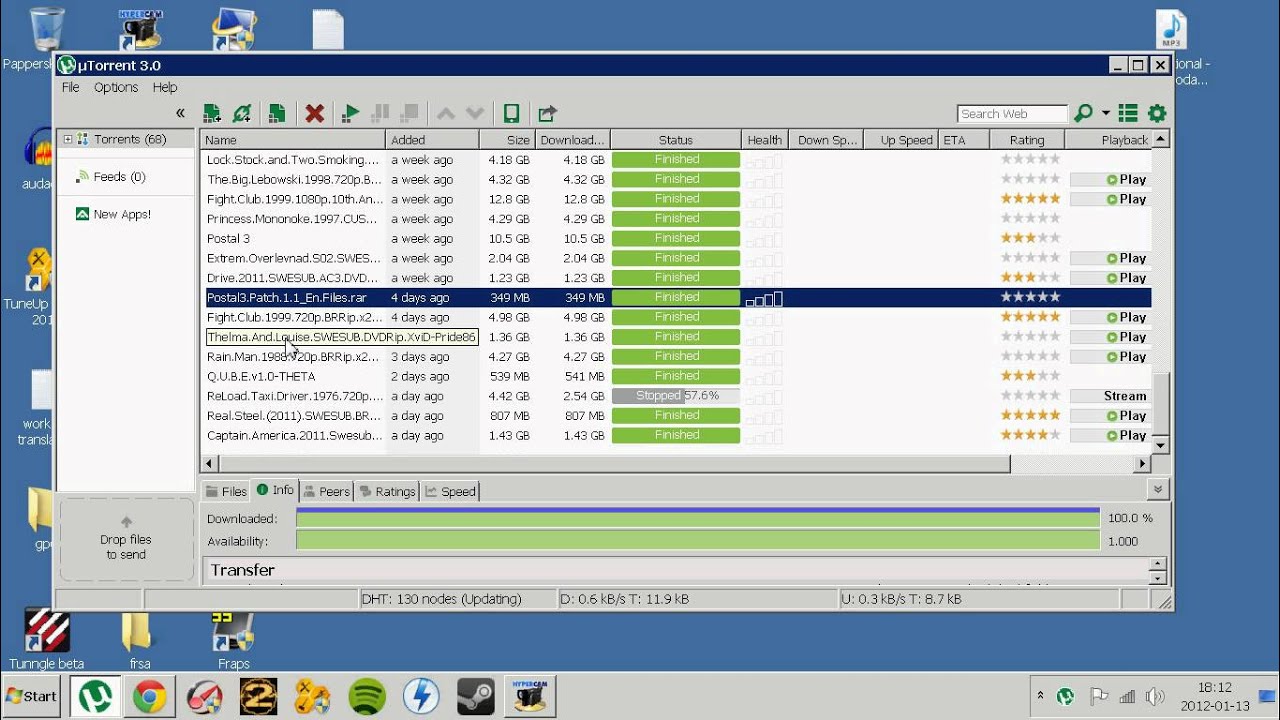
Task: Expand the Torrents (68) tree node
Action: click(x=68, y=139)
